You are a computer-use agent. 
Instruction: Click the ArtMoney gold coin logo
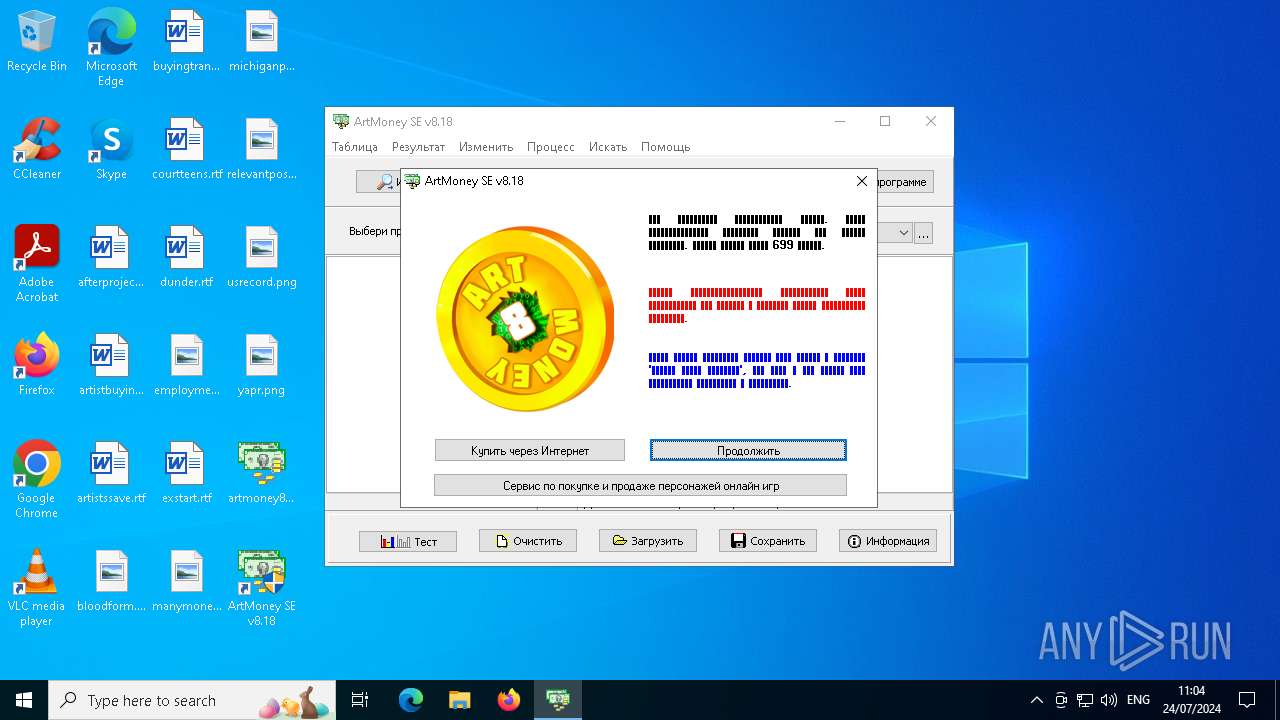tap(525, 319)
